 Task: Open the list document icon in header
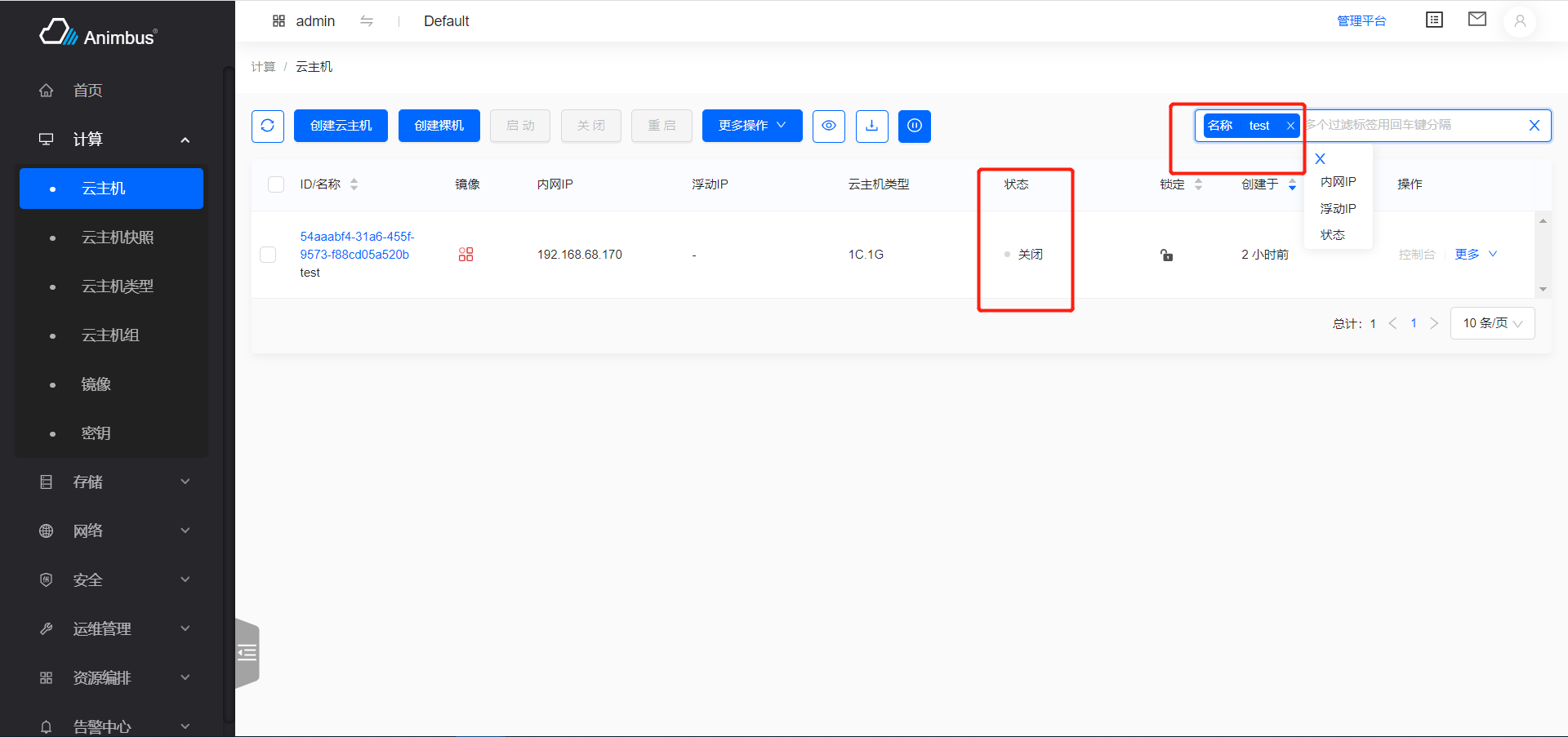(x=1434, y=20)
